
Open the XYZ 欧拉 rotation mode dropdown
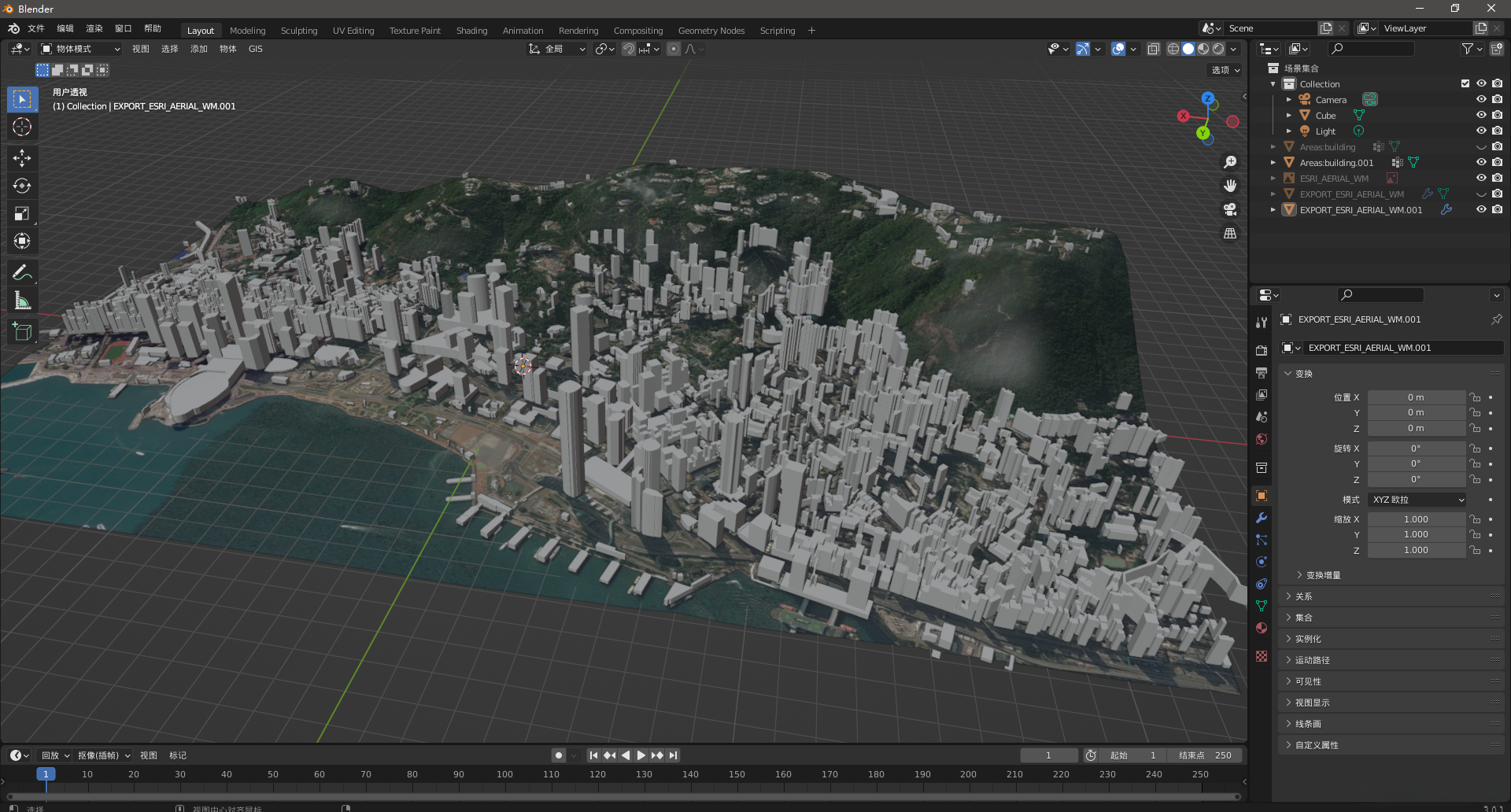tap(1417, 500)
